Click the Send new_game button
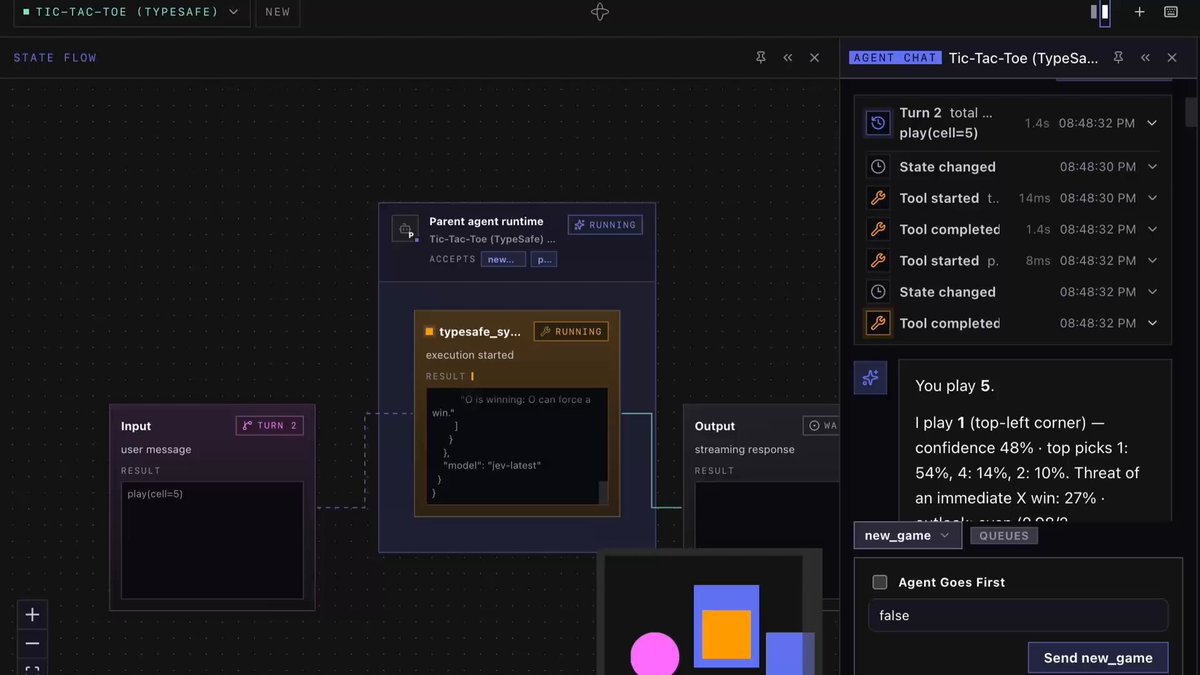1200x675 pixels. click(1098, 657)
